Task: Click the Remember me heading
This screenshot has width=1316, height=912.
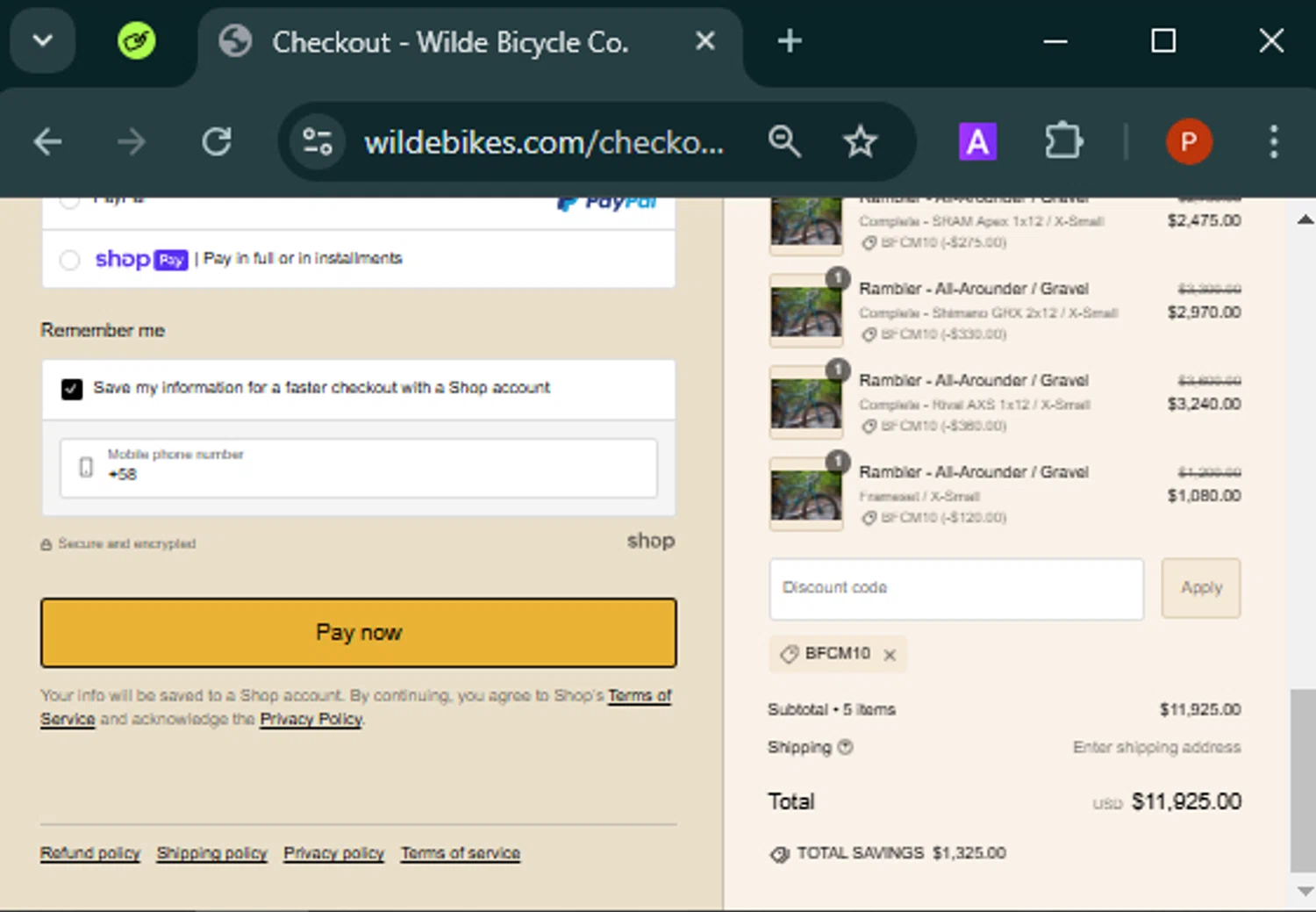Action: click(x=103, y=330)
